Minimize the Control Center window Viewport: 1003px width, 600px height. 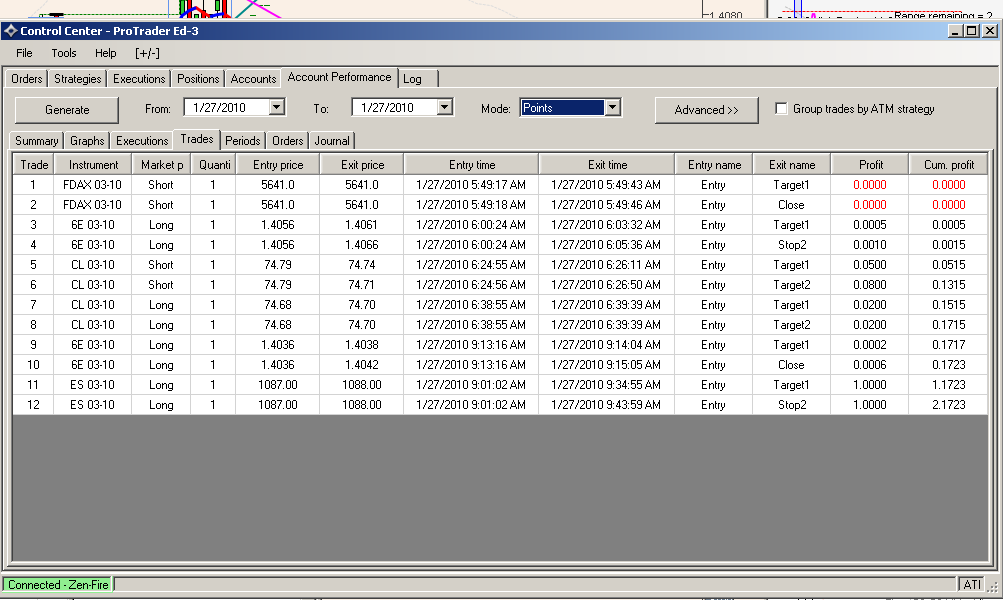pyautogui.click(x=955, y=31)
